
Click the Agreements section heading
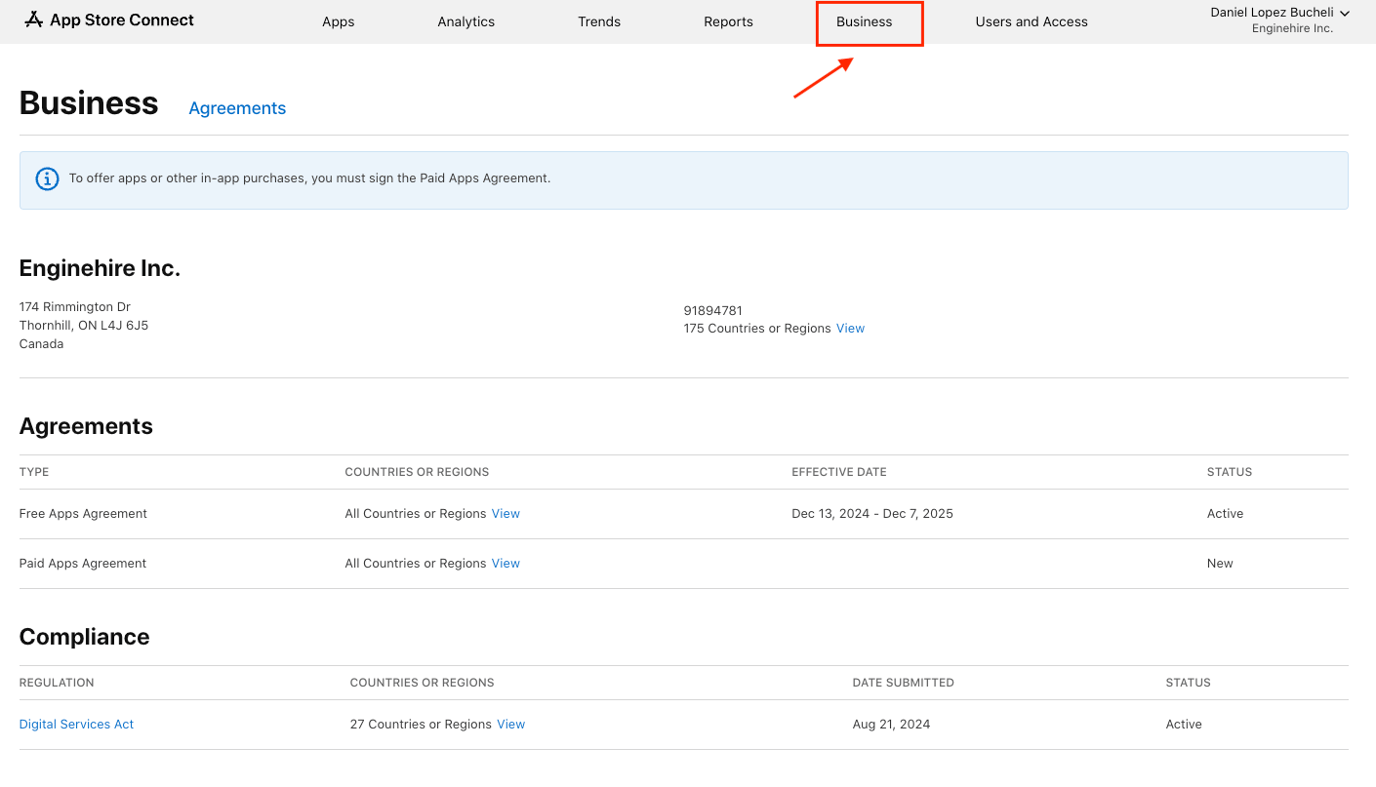(x=86, y=426)
